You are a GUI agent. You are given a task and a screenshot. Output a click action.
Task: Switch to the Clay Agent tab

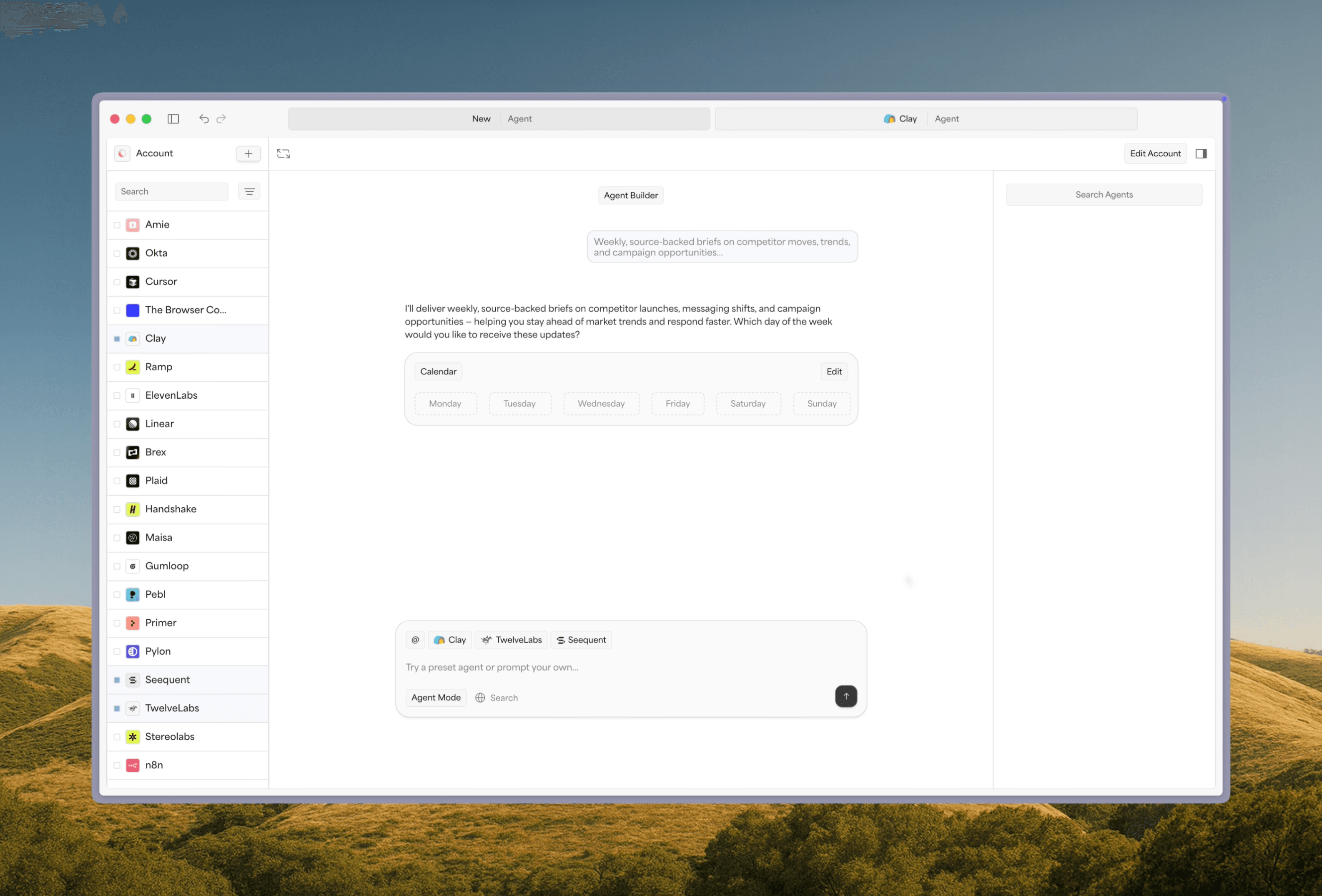[925, 119]
